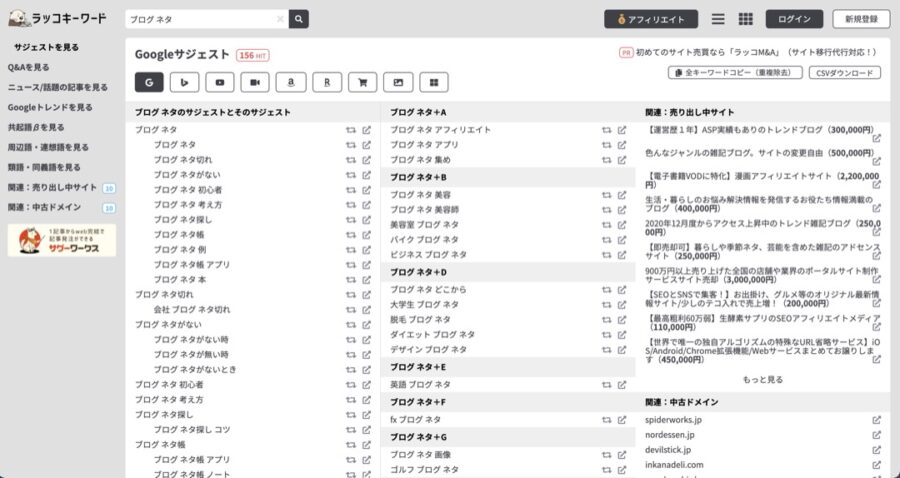Open external link for 英語 ブログ ネタ
Viewport: 900px width, 478px height.
(x=622, y=384)
